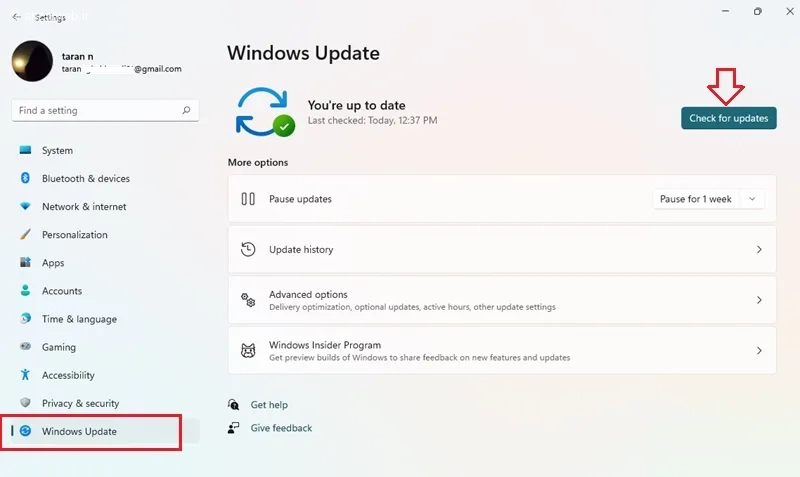800x477 pixels.
Task: Open the Accounts settings section
Action: [x=61, y=291]
